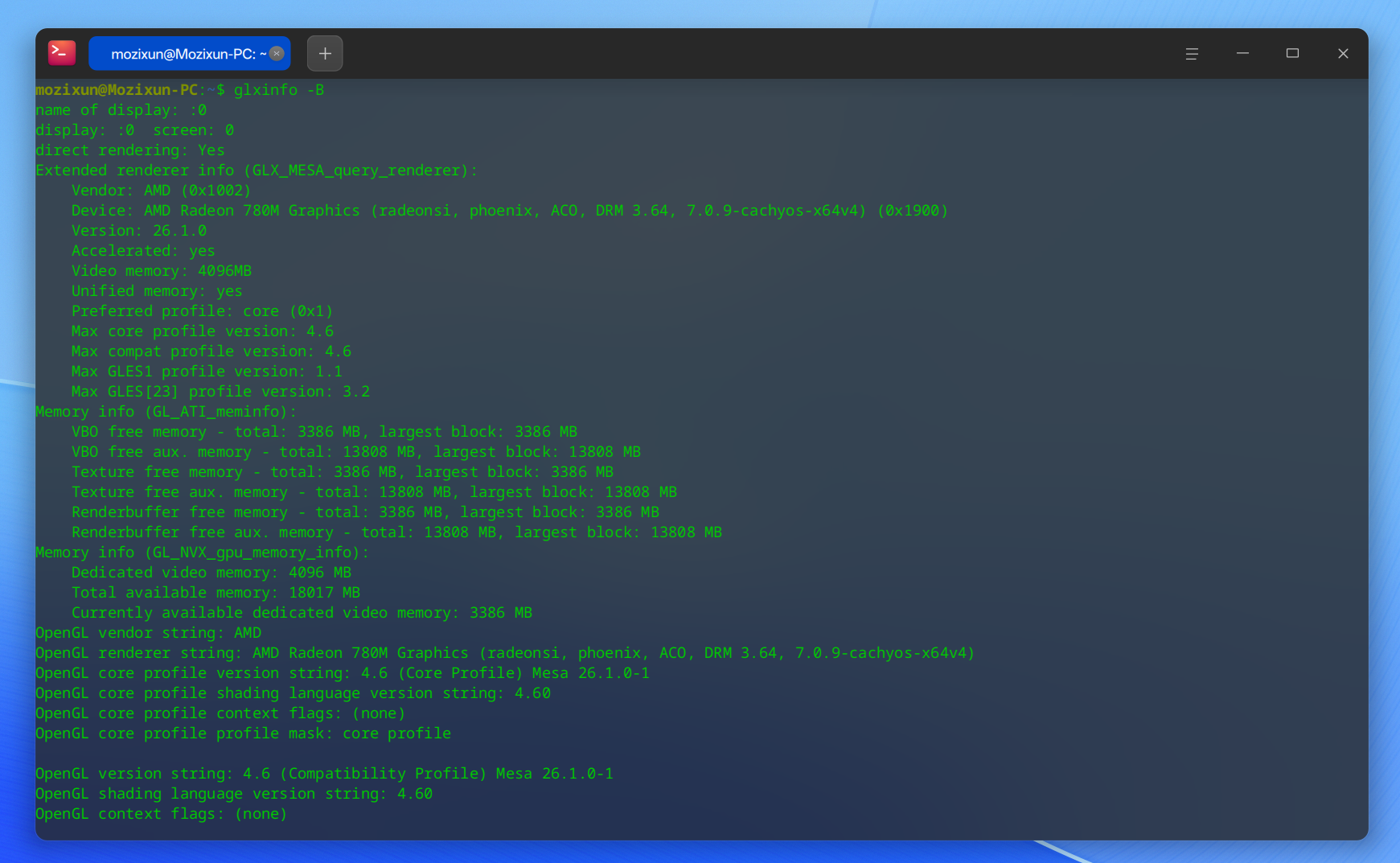Click the 'Renderbuffer free memory - total' line

point(365,512)
